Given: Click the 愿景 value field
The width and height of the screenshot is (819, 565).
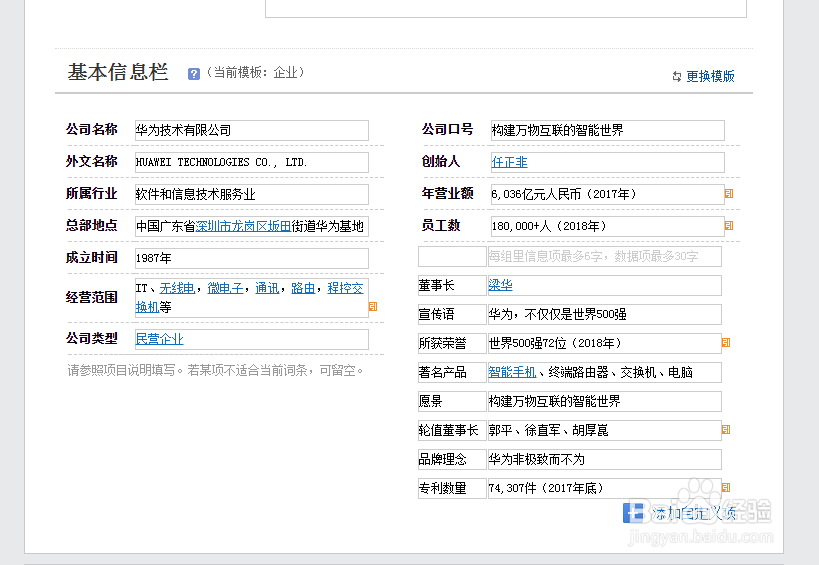Looking at the screenshot, I should (604, 401).
